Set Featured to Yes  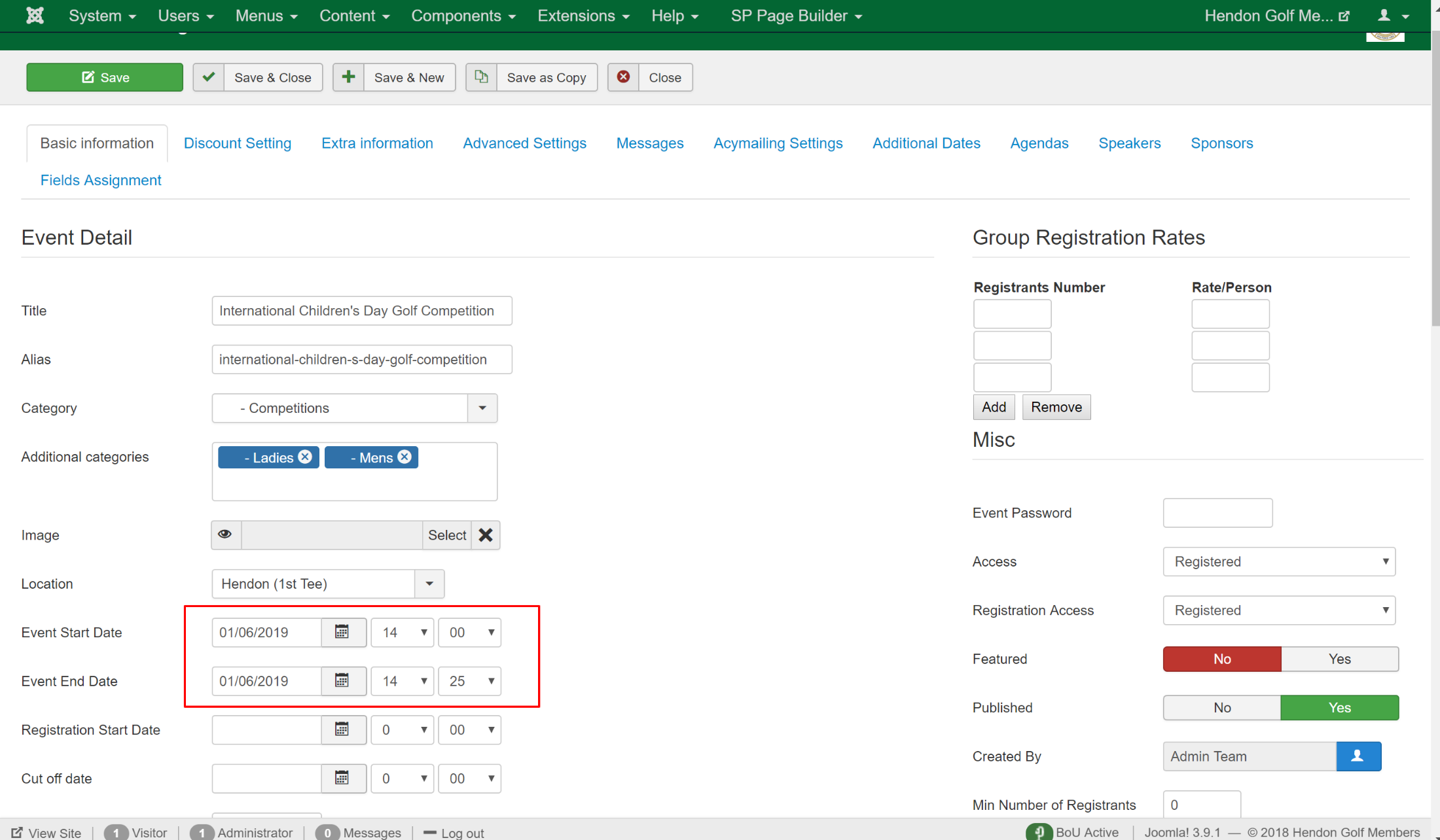pyautogui.click(x=1339, y=659)
